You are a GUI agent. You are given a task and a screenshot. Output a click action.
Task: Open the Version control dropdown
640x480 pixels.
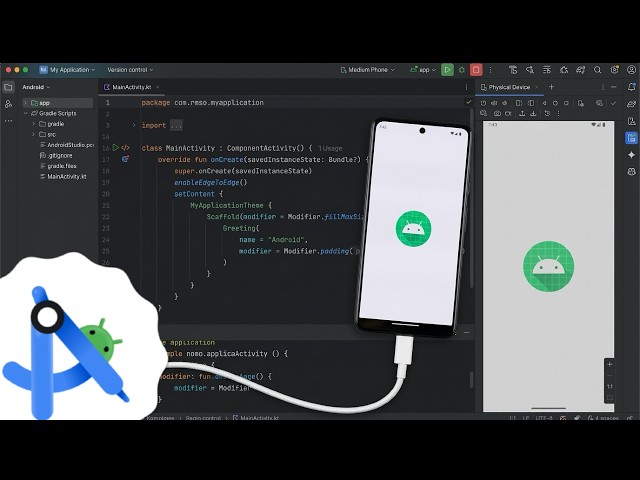(130, 70)
